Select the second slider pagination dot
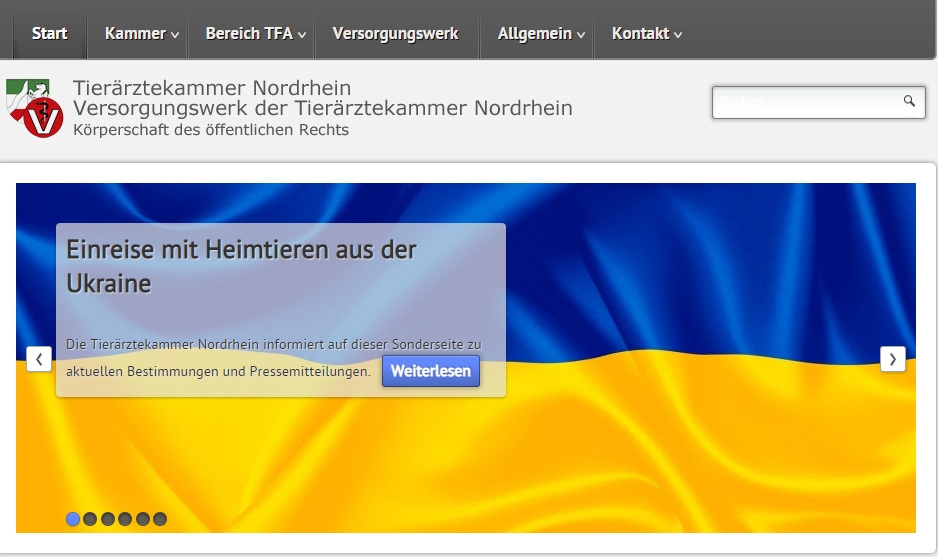The image size is (938, 557). click(90, 519)
